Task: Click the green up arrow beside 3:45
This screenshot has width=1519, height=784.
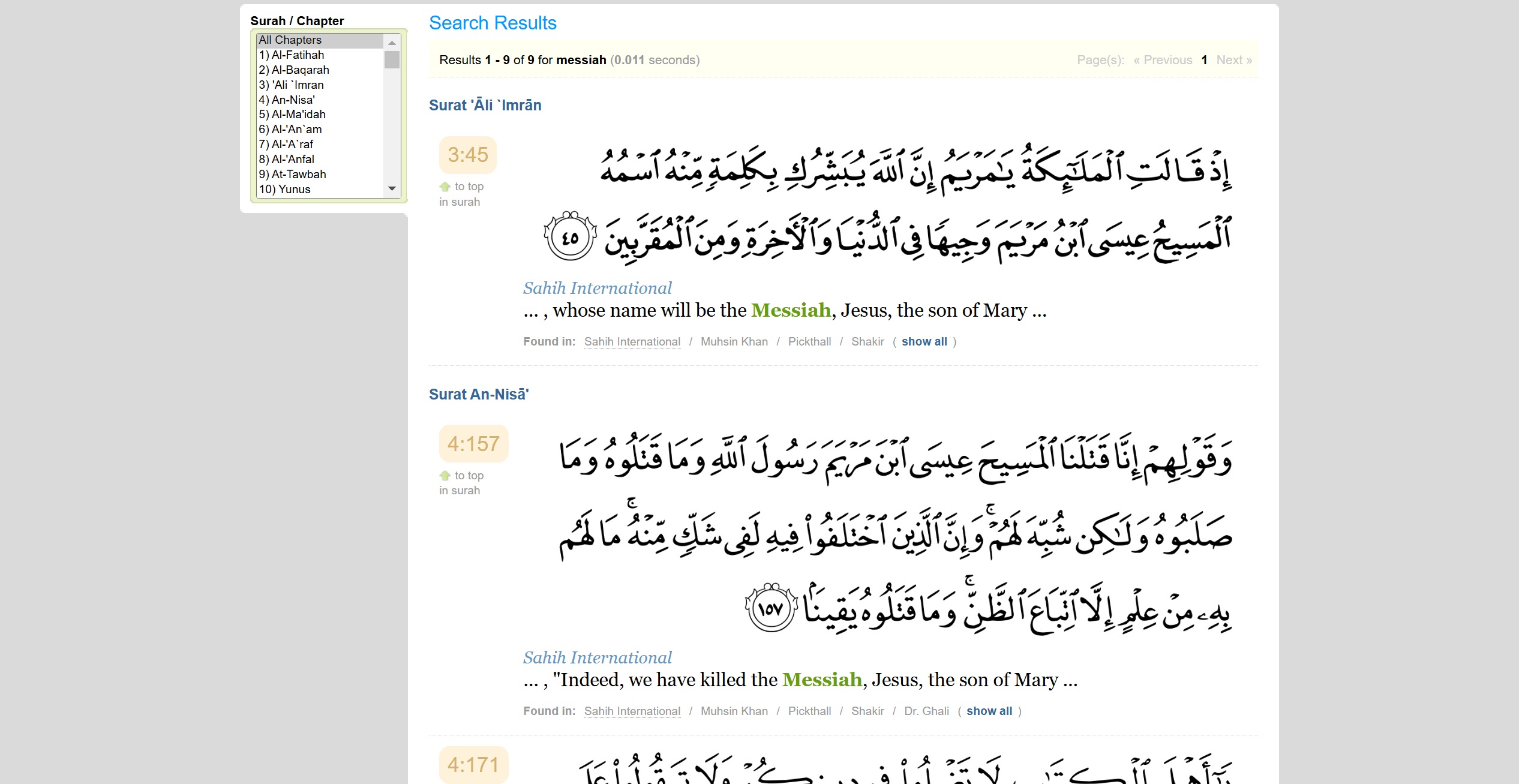Action: (445, 187)
